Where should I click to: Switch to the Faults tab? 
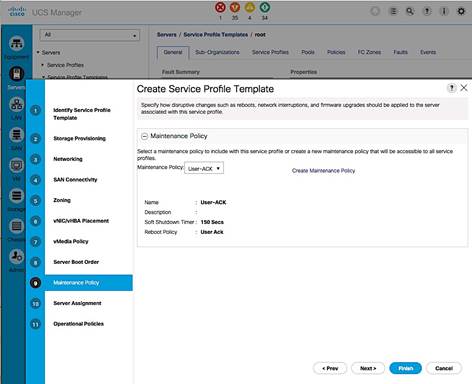pos(400,52)
